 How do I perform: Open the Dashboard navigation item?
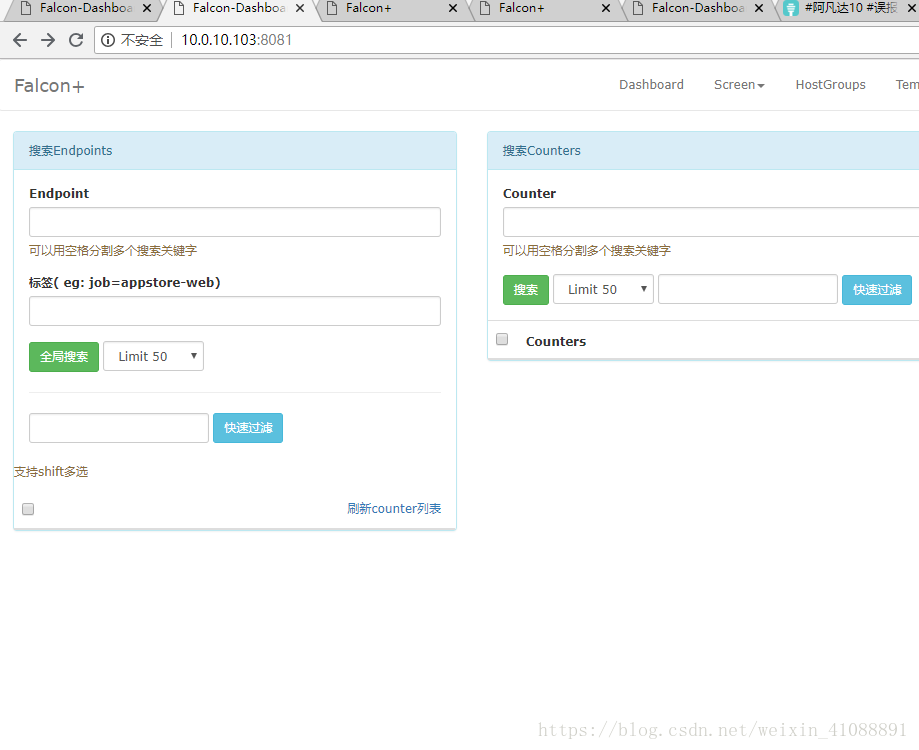[651, 84]
